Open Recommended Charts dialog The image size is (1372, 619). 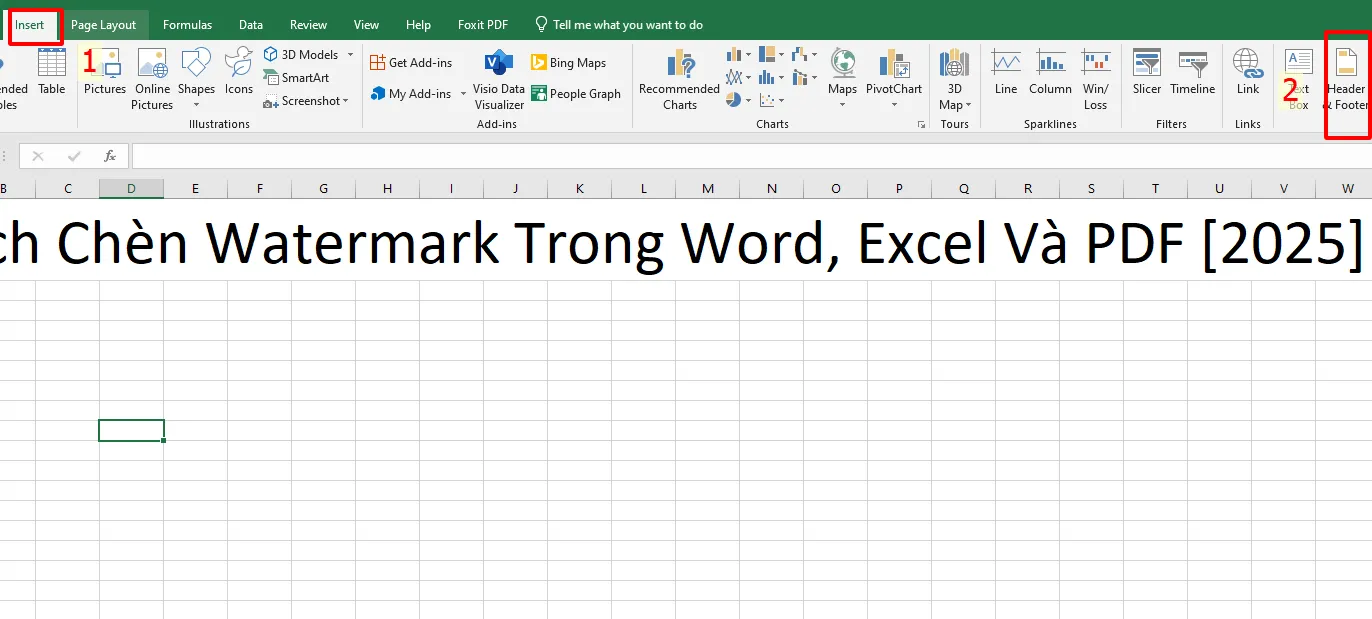point(679,78)
